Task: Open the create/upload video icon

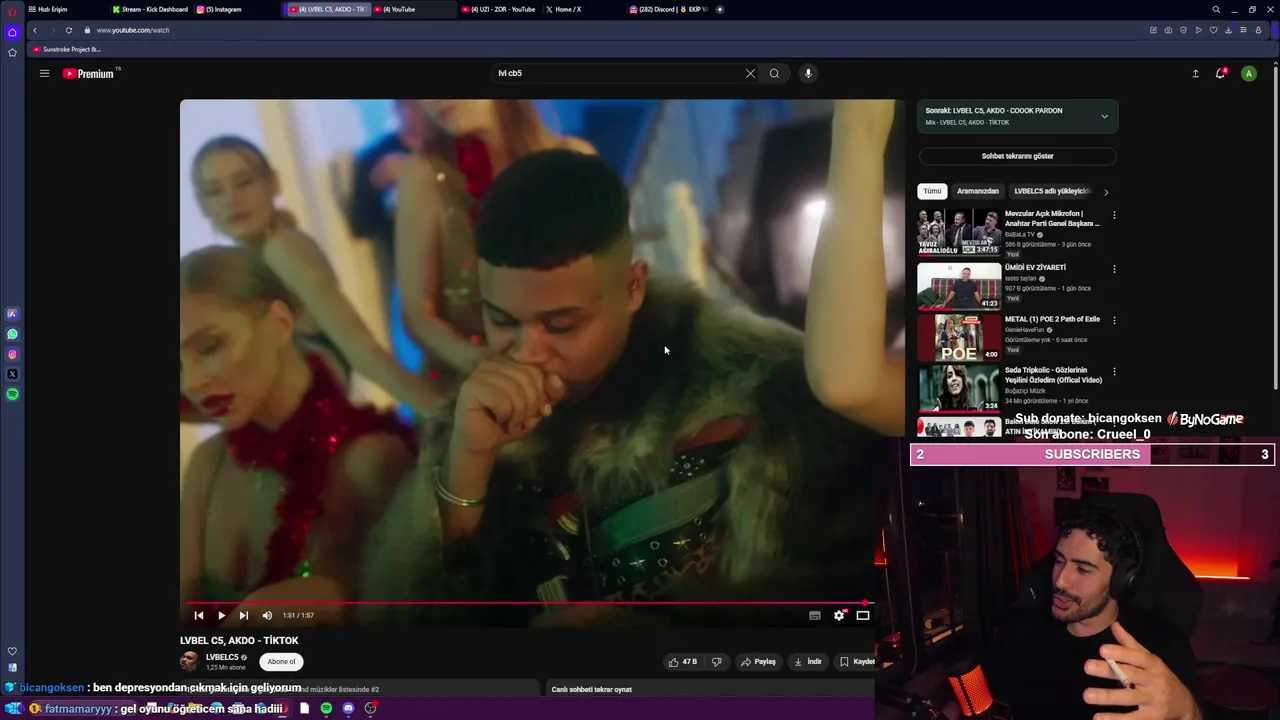Action: click(1195, 73)
